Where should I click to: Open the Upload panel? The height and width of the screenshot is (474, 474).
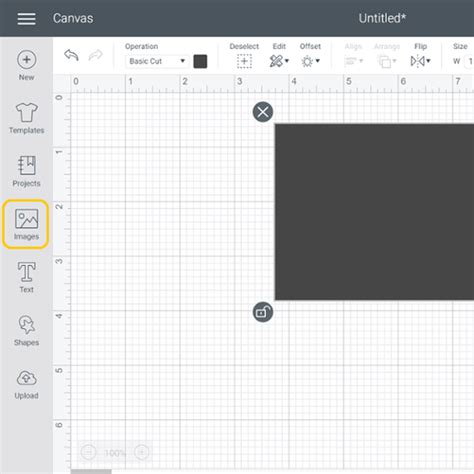(27, 384)
